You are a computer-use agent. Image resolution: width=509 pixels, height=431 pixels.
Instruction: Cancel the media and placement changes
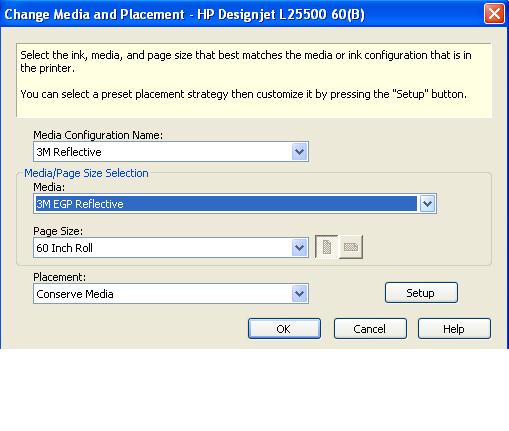click(x=370, y=329)
